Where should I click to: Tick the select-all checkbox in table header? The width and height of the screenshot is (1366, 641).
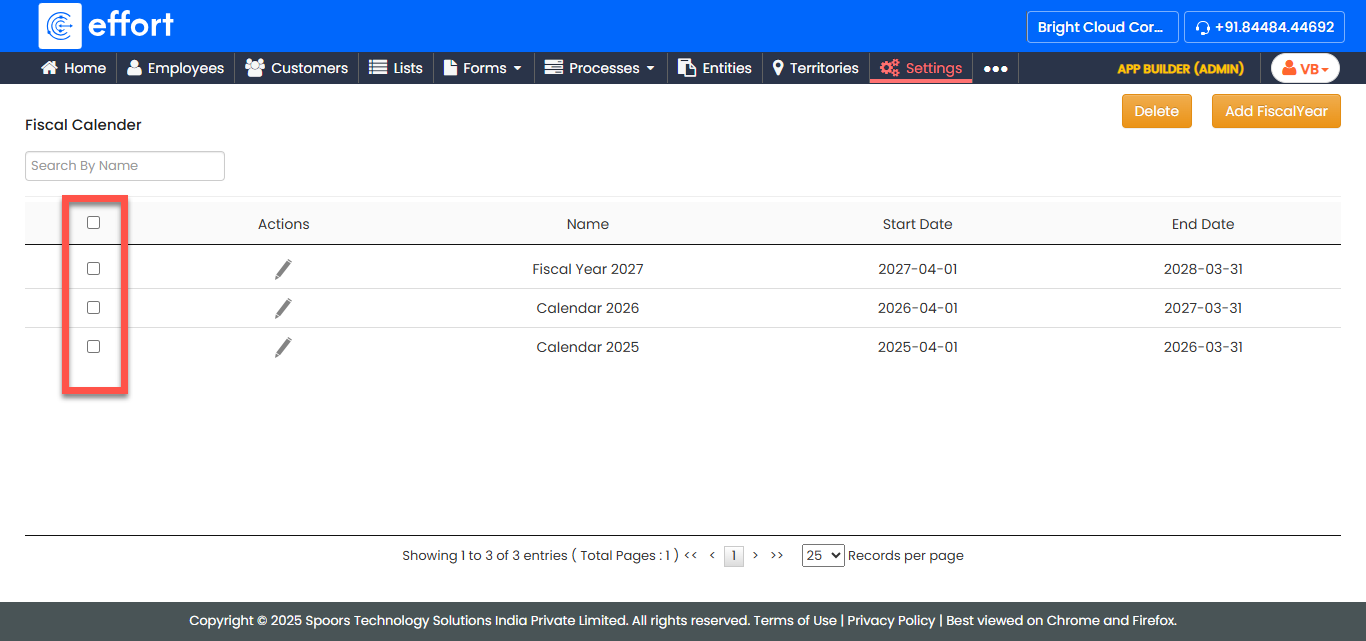coord(93,223)
